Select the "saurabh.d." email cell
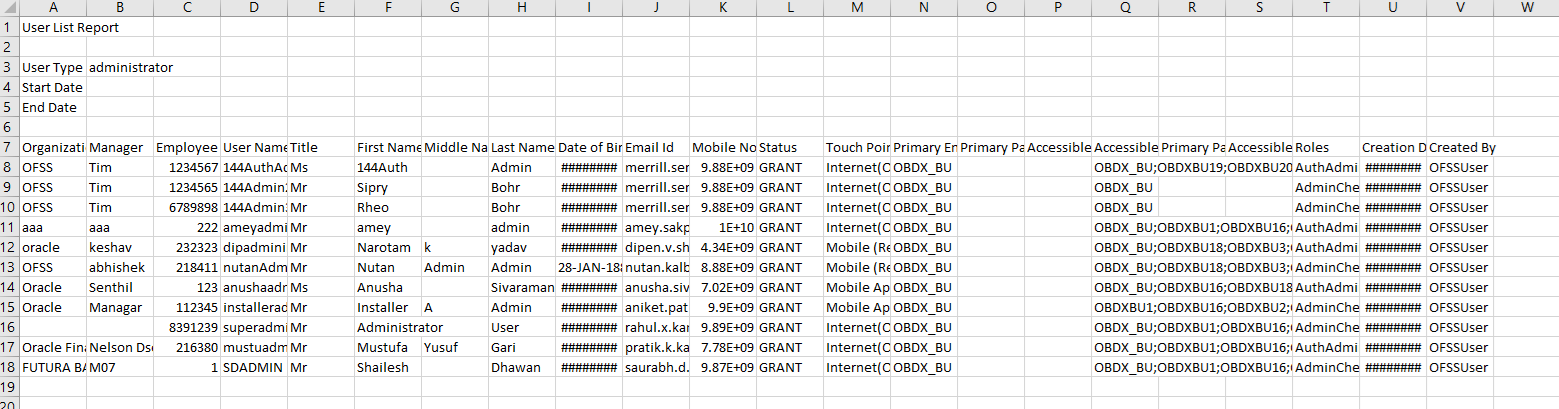This screenshot has height=409, width=1559. point(655,367)
